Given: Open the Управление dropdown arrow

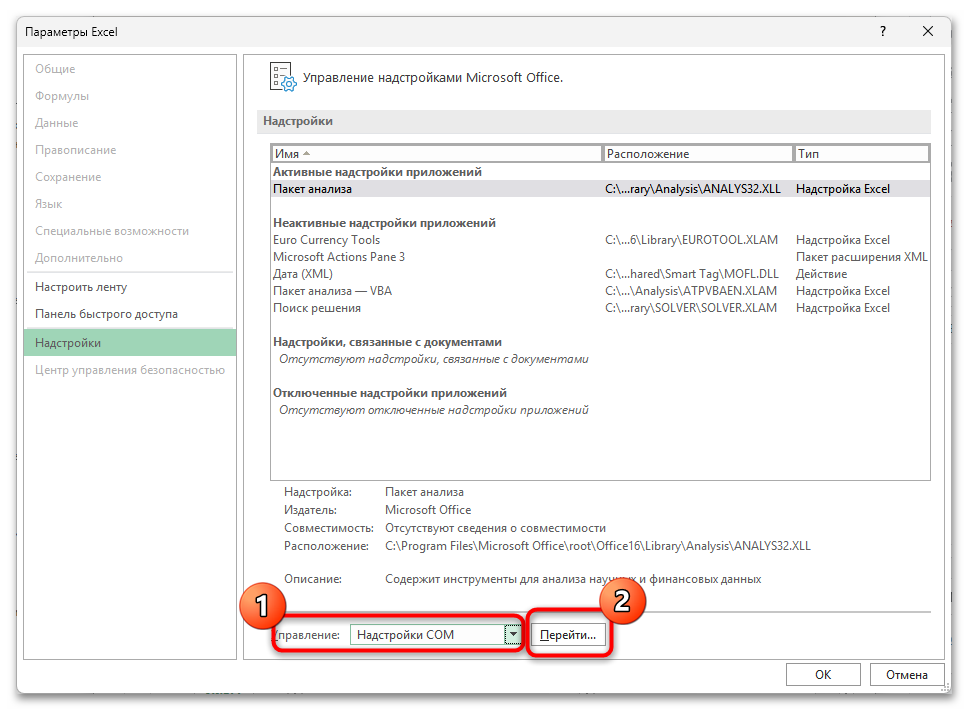Looking at the screenshot, I should [513, 635].
